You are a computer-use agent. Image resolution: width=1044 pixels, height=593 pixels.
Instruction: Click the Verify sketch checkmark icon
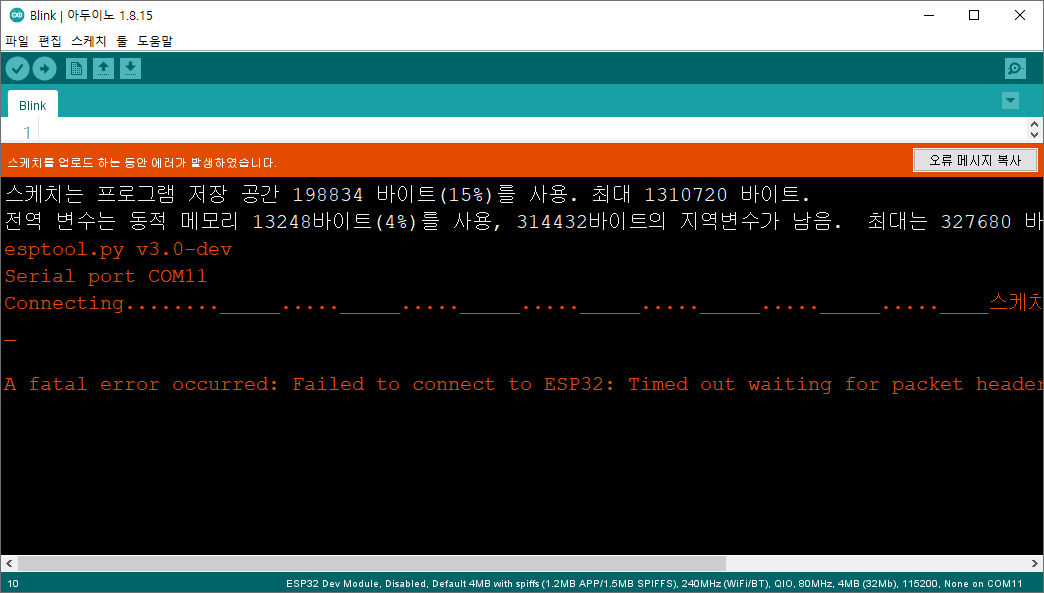tap(17, 69)
